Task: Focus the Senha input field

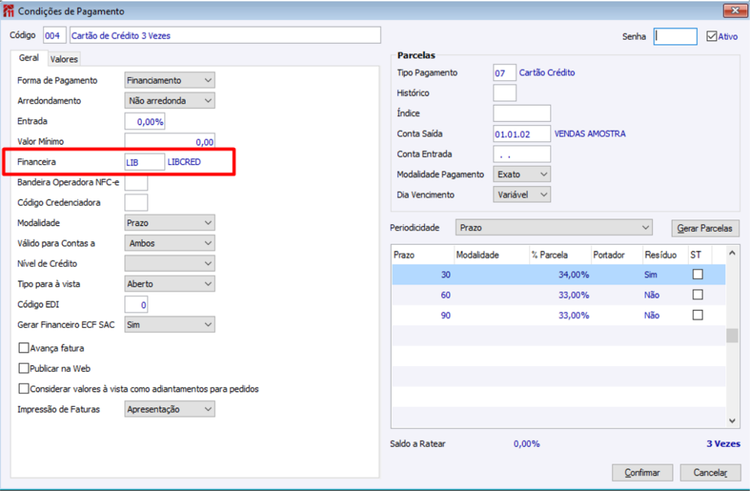Action: pos(675,36)
